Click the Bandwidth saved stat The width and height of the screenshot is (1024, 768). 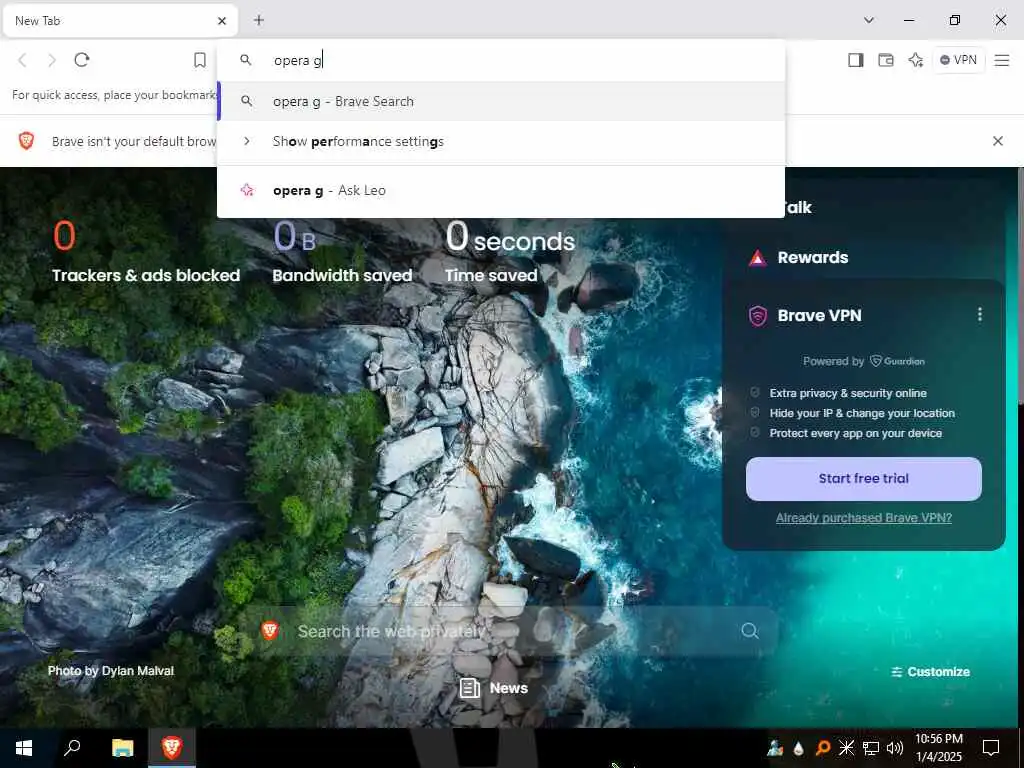(342, 252)
